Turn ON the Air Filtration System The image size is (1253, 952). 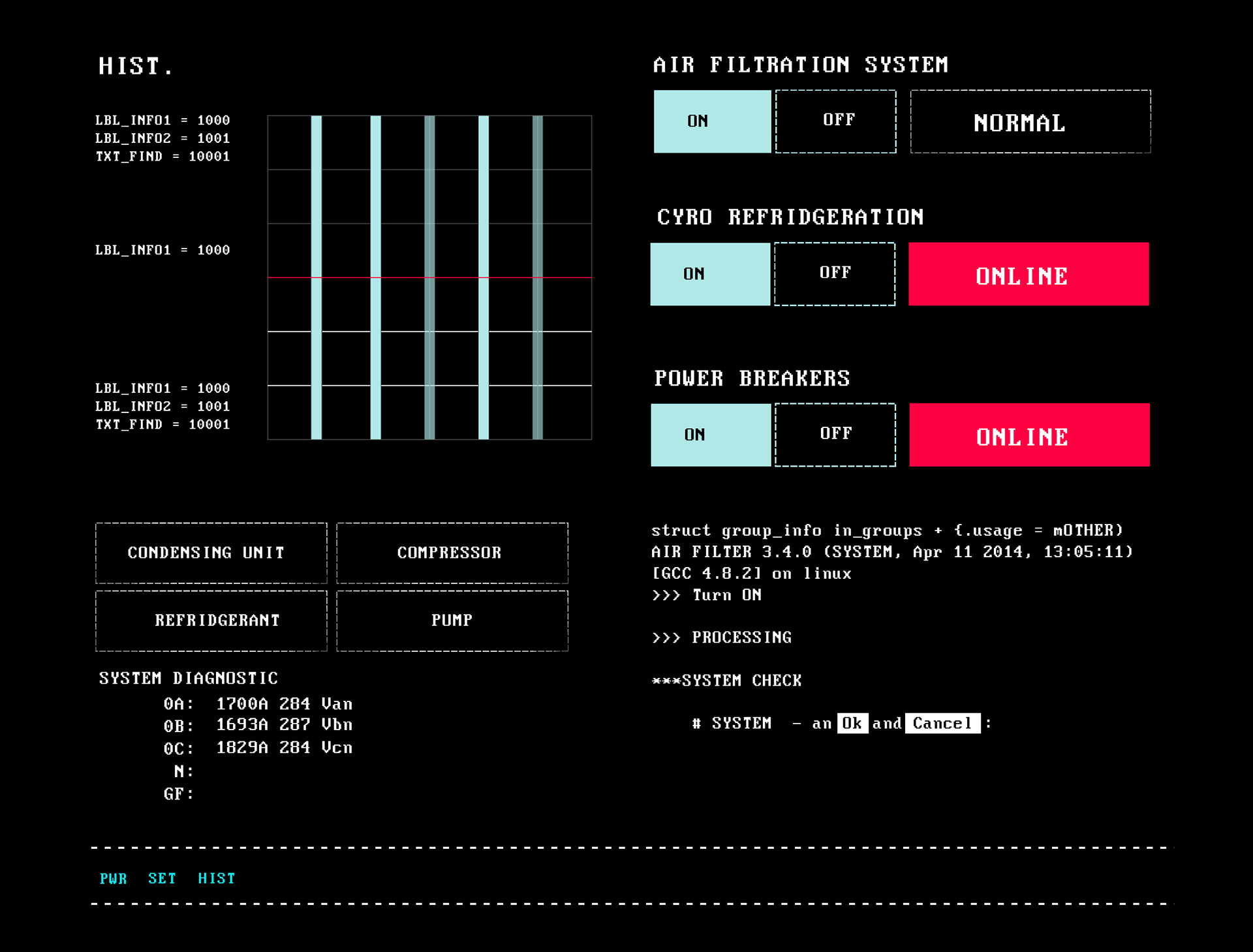point(712,121)
